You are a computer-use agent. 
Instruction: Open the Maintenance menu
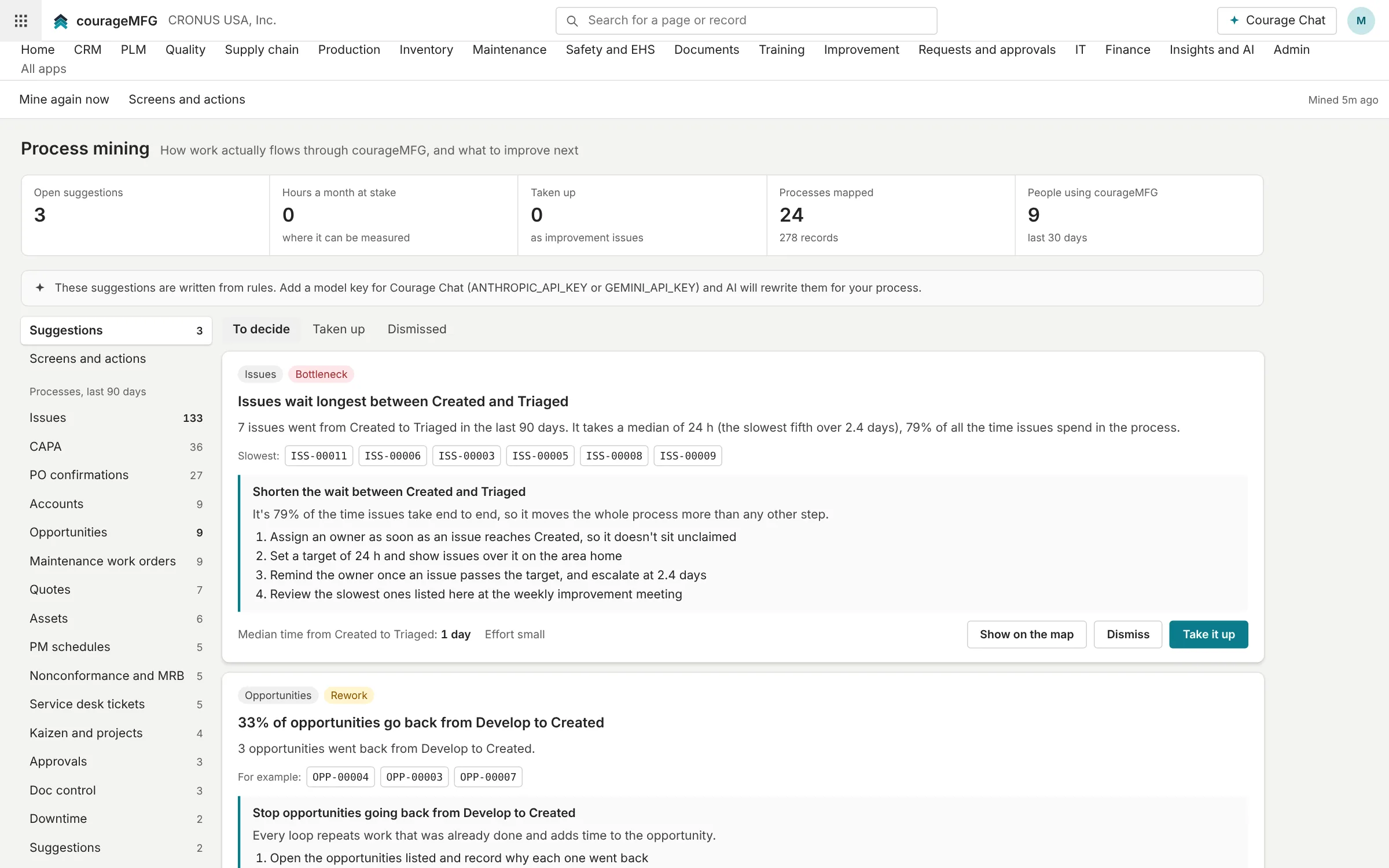pos(509,50)
